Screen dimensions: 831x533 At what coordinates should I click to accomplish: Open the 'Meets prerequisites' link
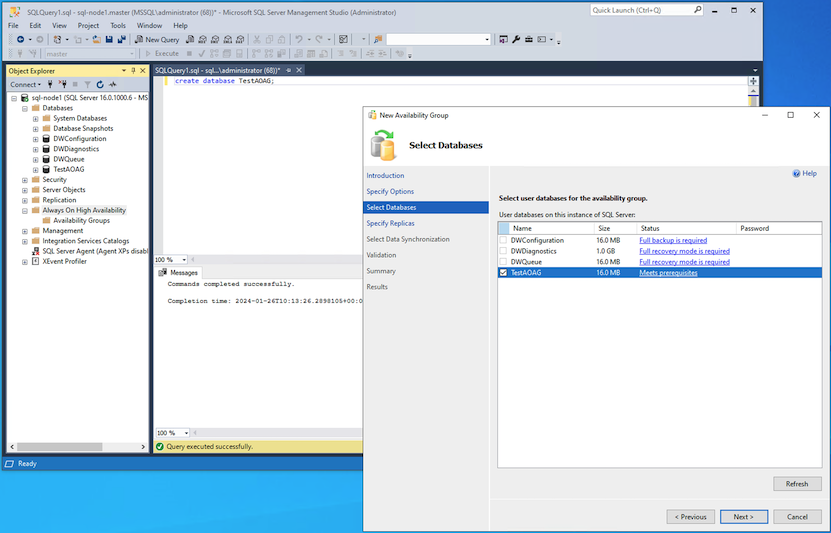click(668, 272)
